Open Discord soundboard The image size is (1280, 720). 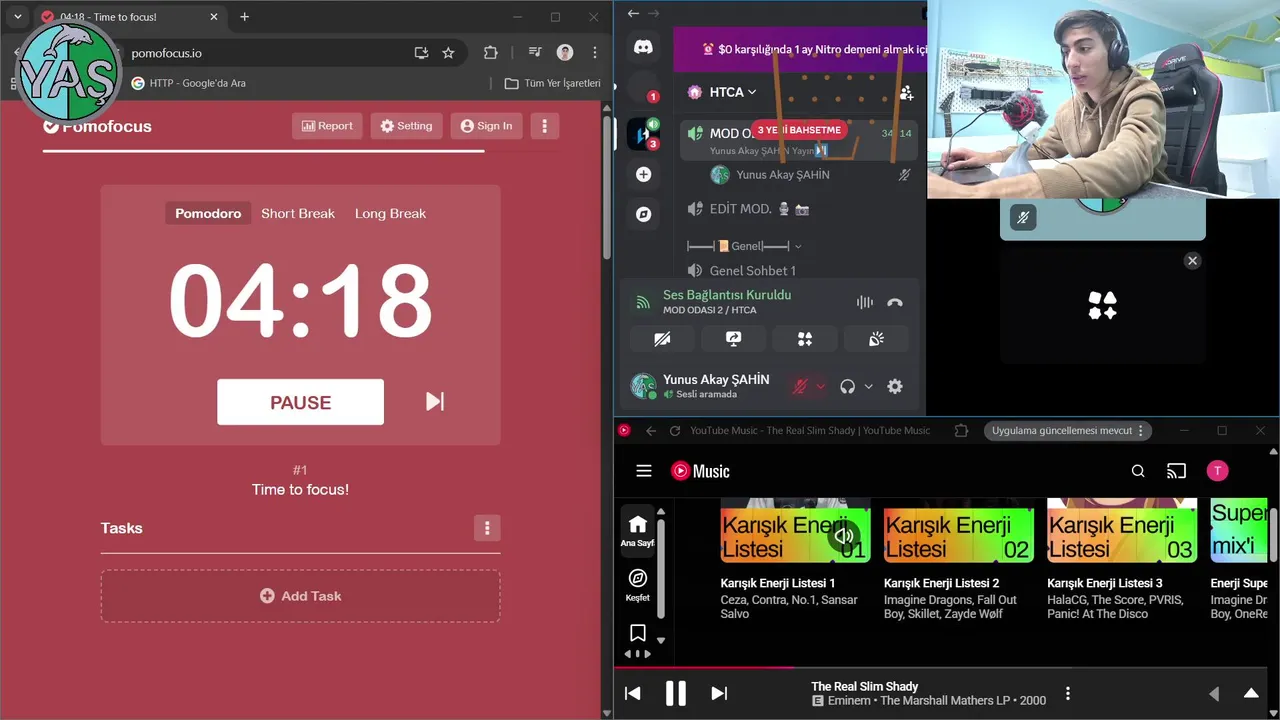click(x=877, y=339)
